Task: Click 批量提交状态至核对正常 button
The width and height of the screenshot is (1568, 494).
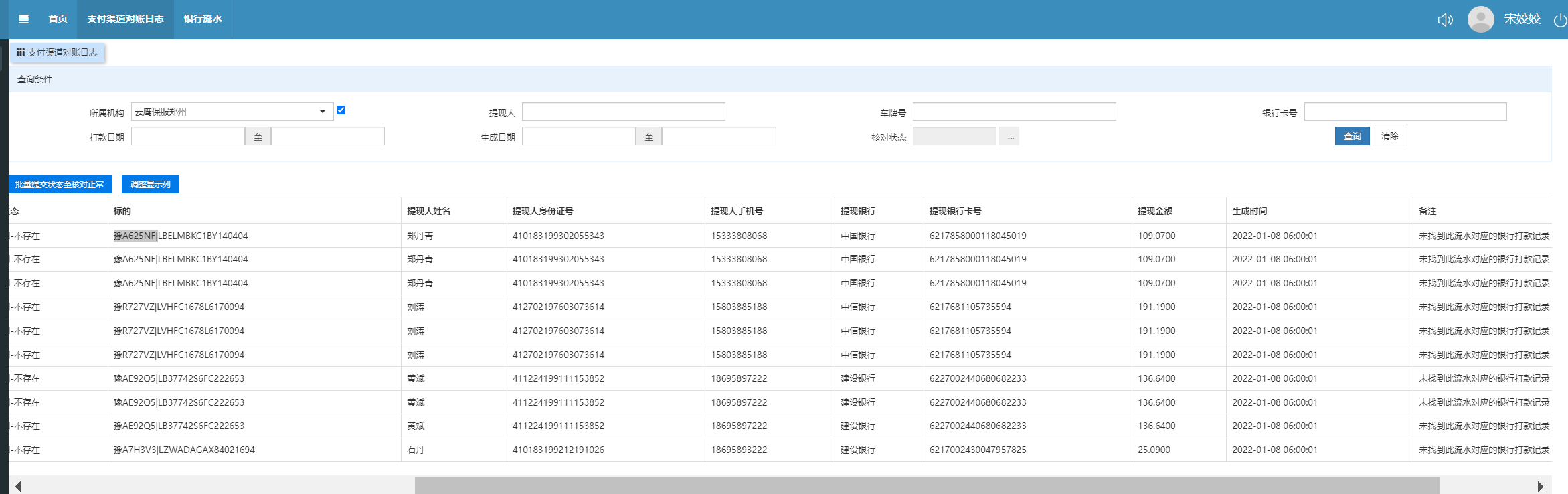Action: pos(60,184)
